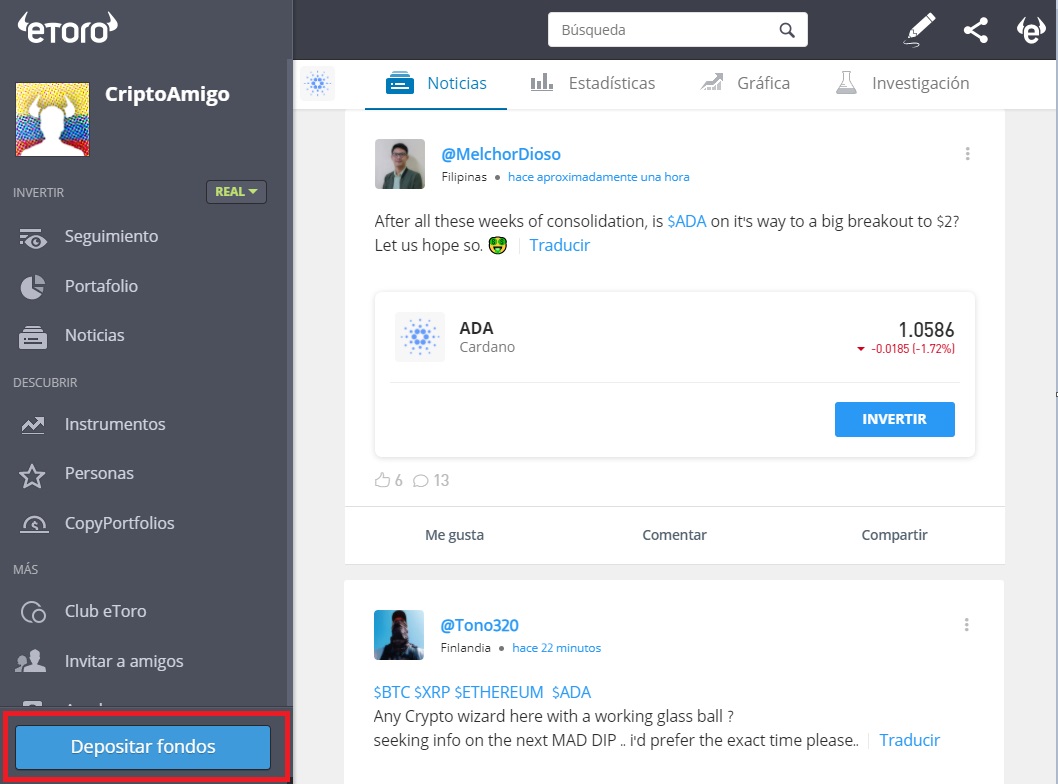Switch to the Estadísticas tab
The height and width of the screenshot is (784, 1058).
[x=593, y=83]
